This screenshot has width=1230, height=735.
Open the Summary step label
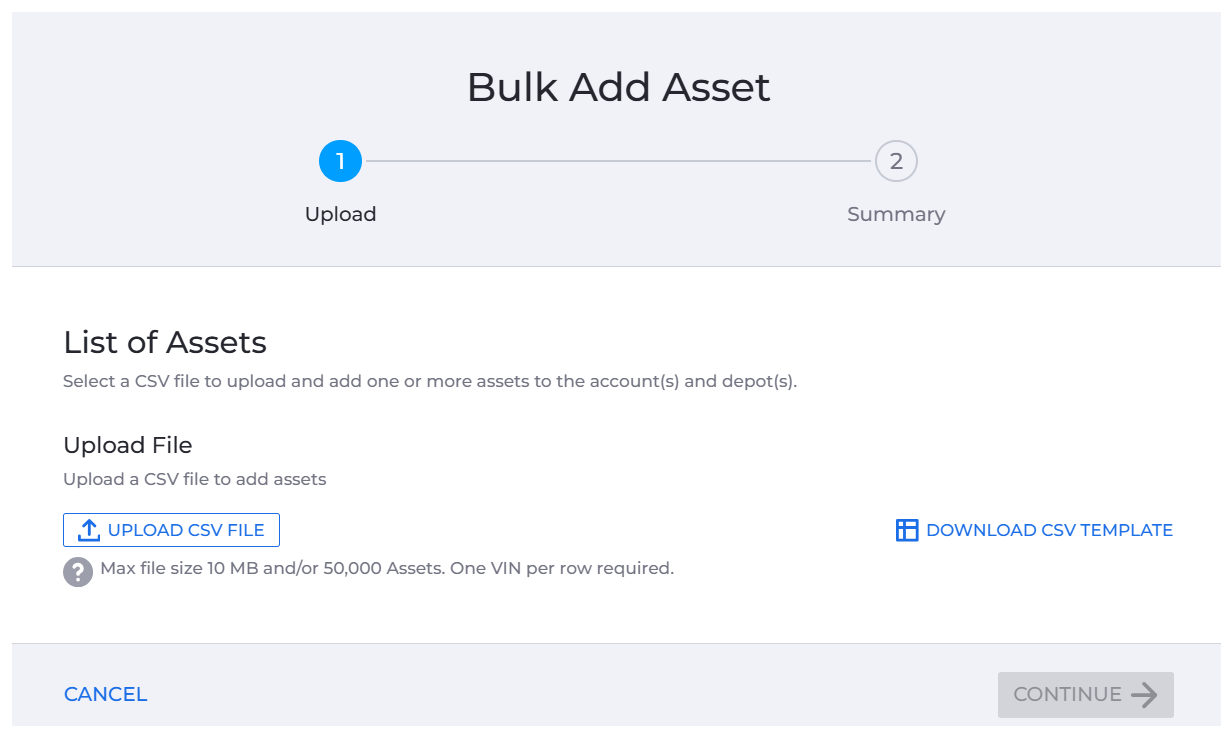(x=896, y=214)
